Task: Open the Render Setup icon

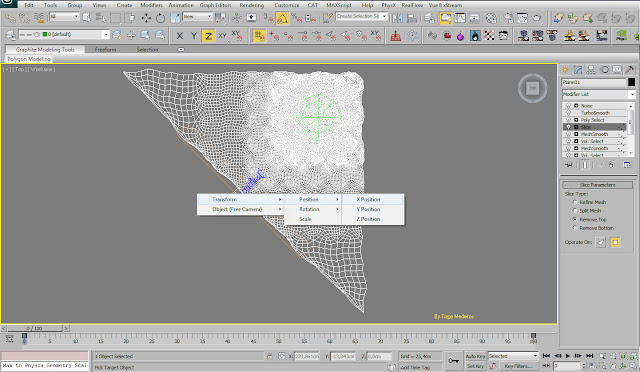Action: tap(508, 18)
